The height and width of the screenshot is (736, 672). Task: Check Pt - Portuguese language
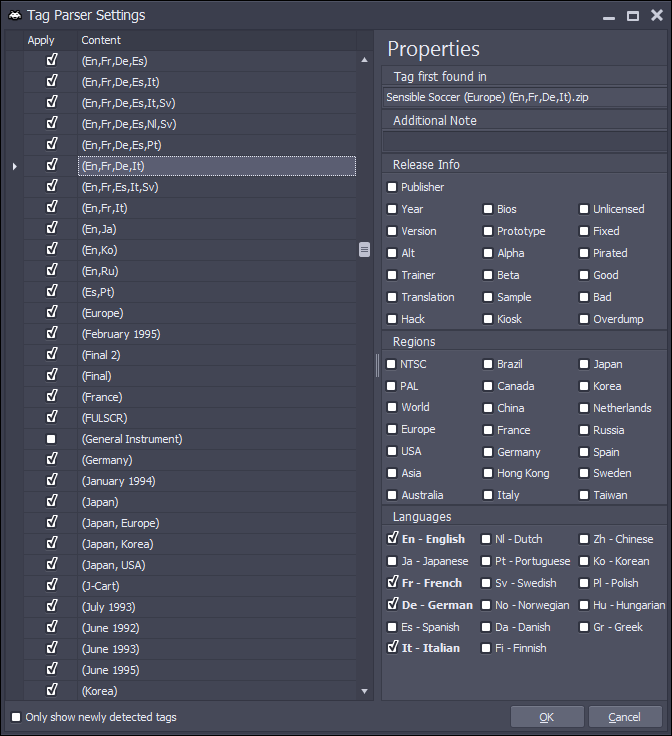pos(486,561)
